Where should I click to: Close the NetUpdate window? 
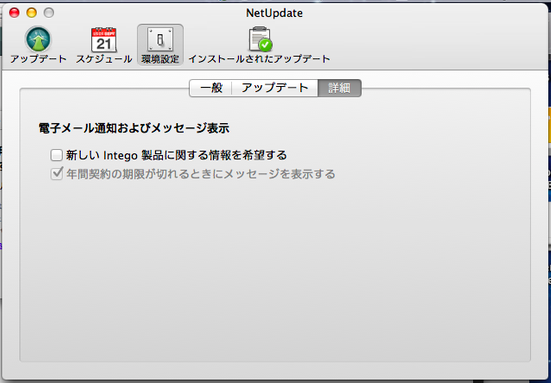14,13
